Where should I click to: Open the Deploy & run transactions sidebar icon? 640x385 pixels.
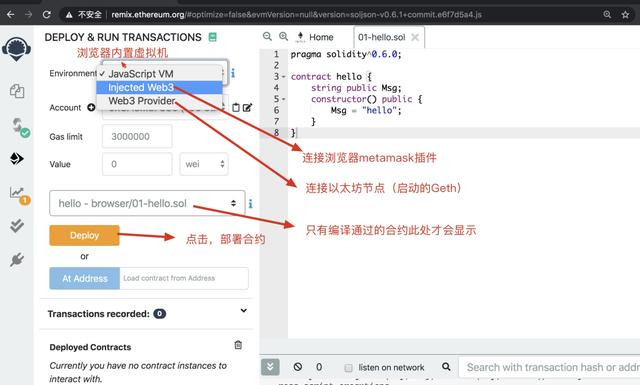tap(16, 158)
